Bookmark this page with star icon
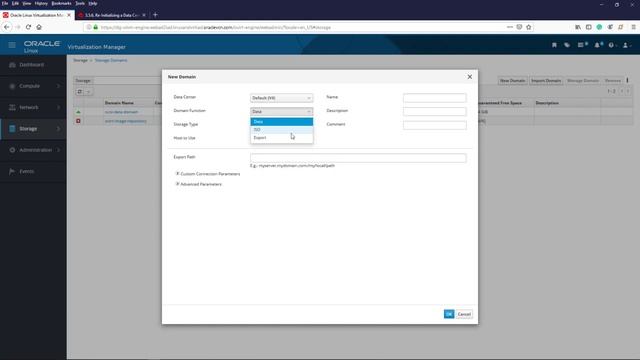This screenshot has height=360, width=640. point(529,27)
